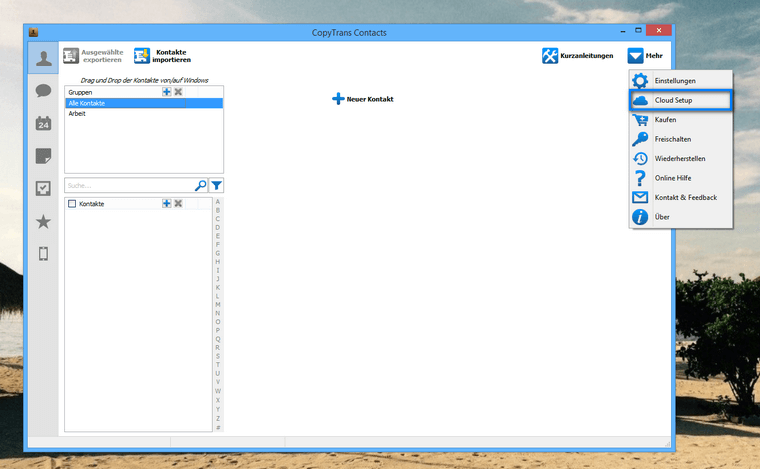
Task: Choose Kaufen in the Mehr menu
Action: coord(681,120)
